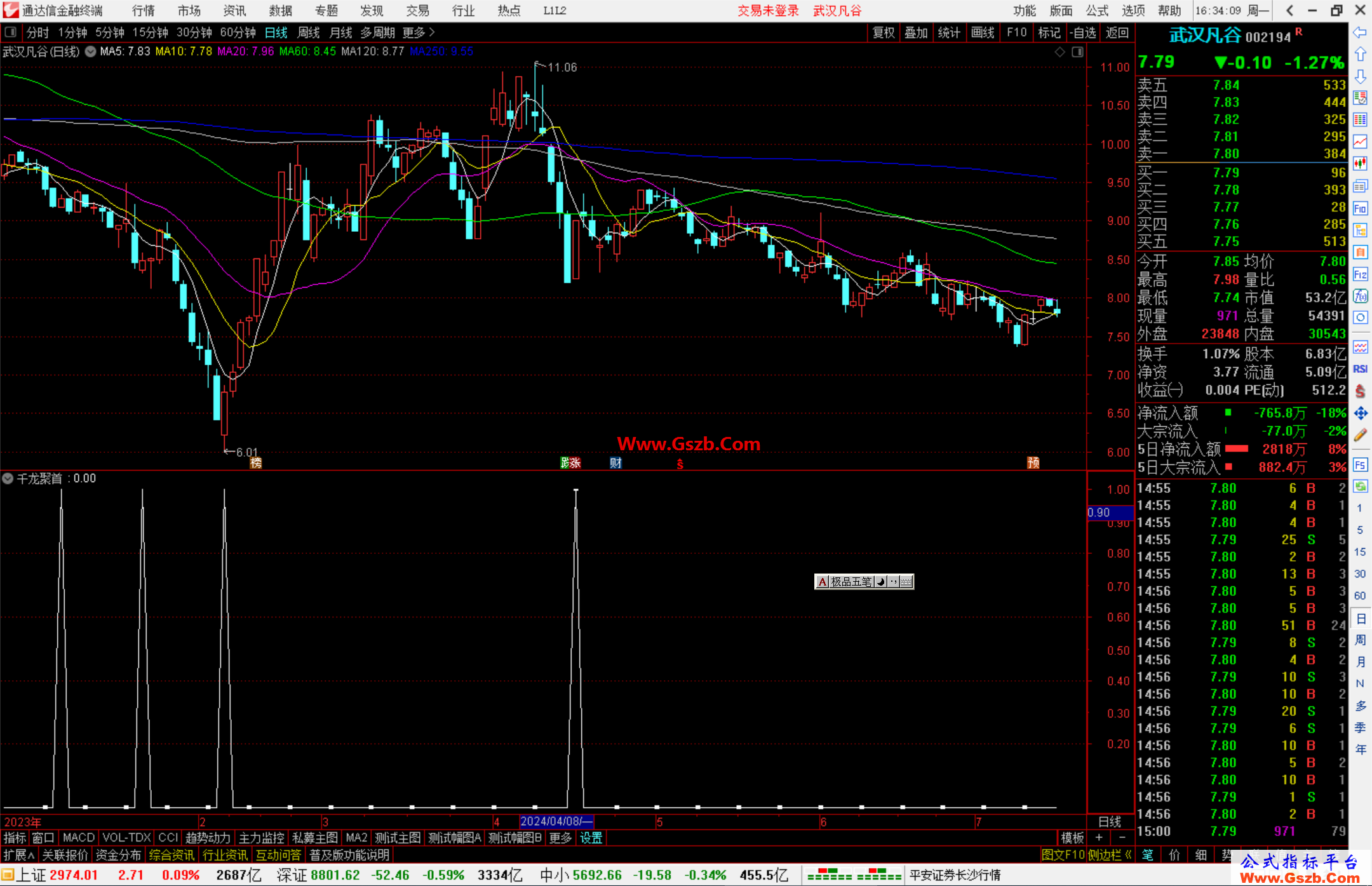Click the circle icon in right sidebar
1372x886 pixels.
[x=1360, y=318]
